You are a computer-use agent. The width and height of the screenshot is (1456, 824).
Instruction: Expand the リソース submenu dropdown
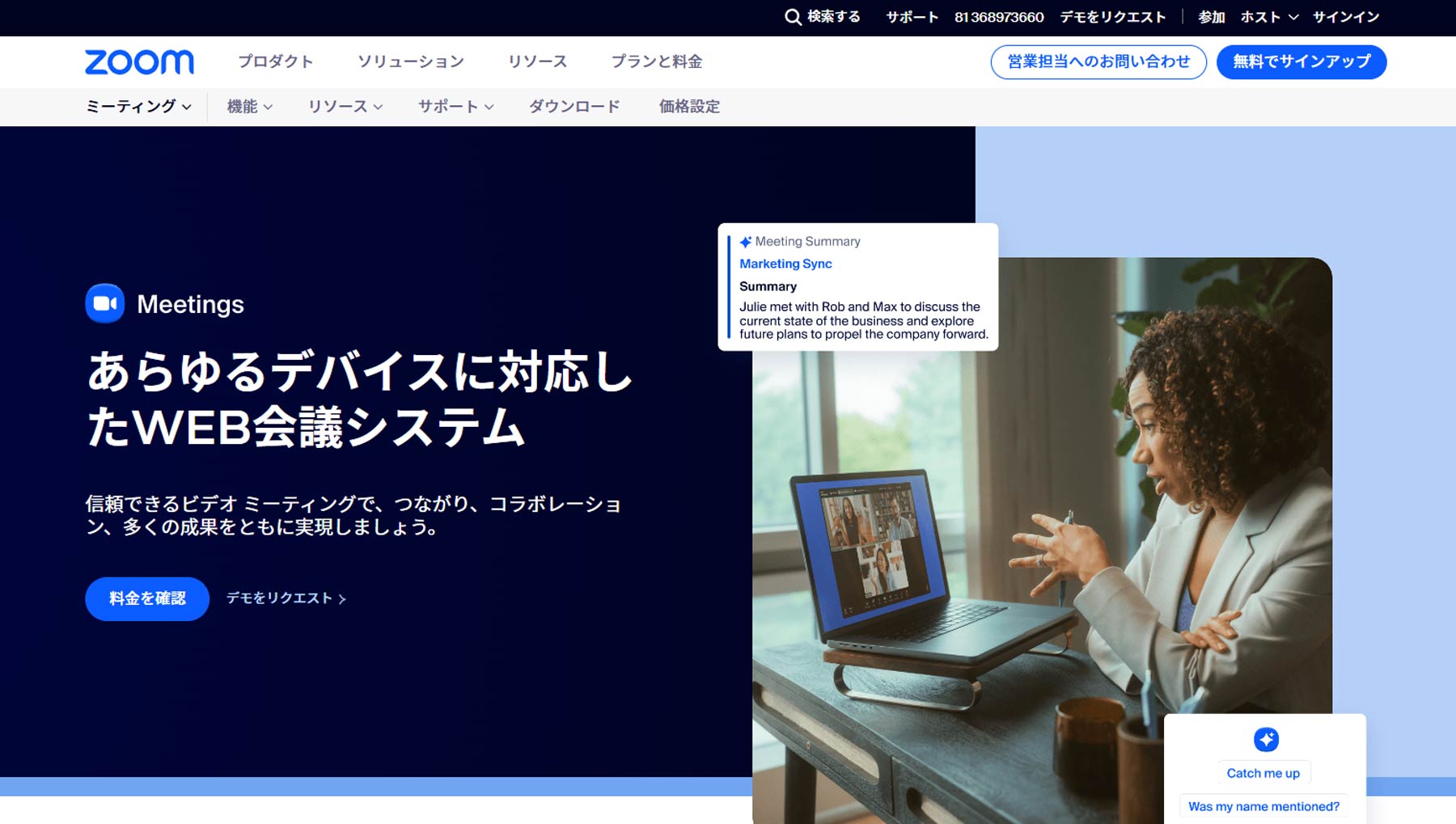[345, 107]
